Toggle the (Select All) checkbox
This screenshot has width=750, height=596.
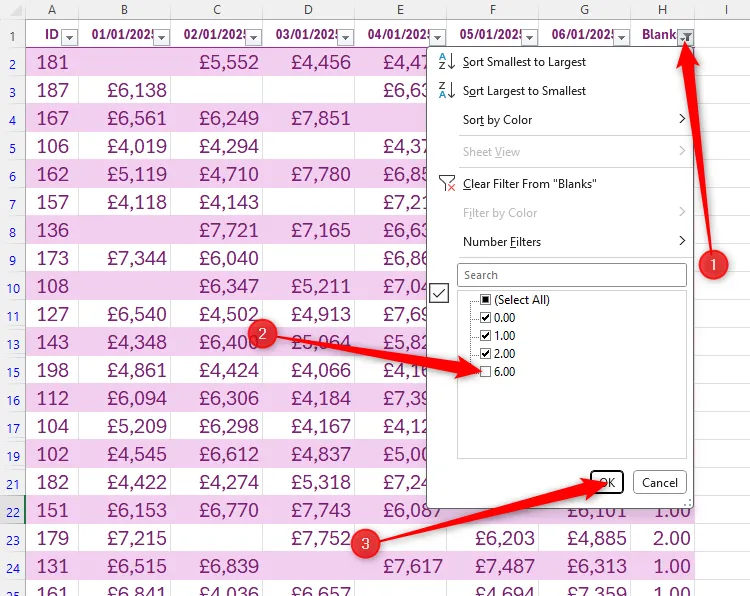486,300
